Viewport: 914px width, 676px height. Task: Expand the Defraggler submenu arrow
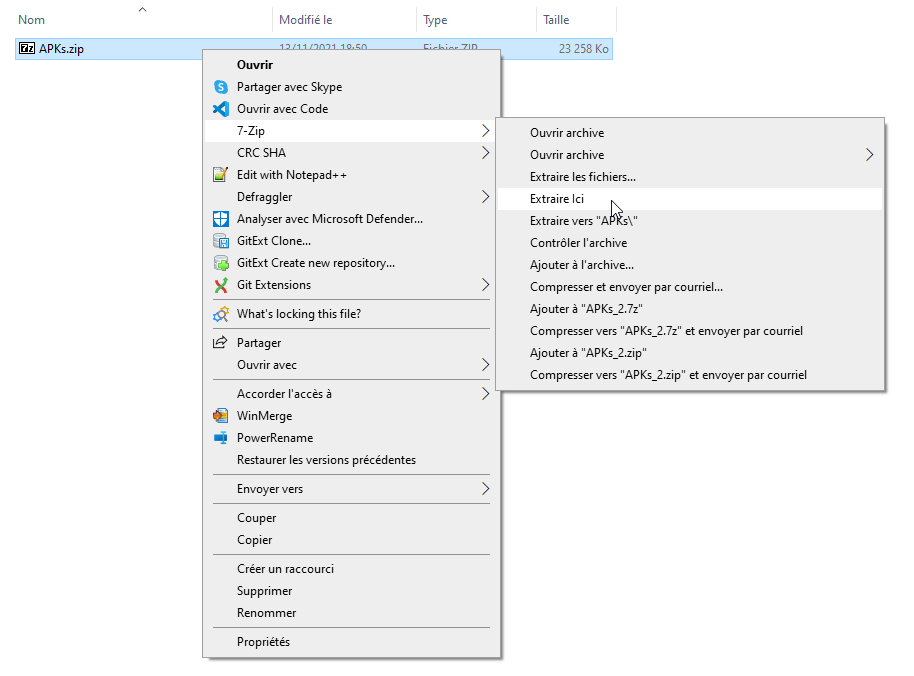click(x=485, y=197)
